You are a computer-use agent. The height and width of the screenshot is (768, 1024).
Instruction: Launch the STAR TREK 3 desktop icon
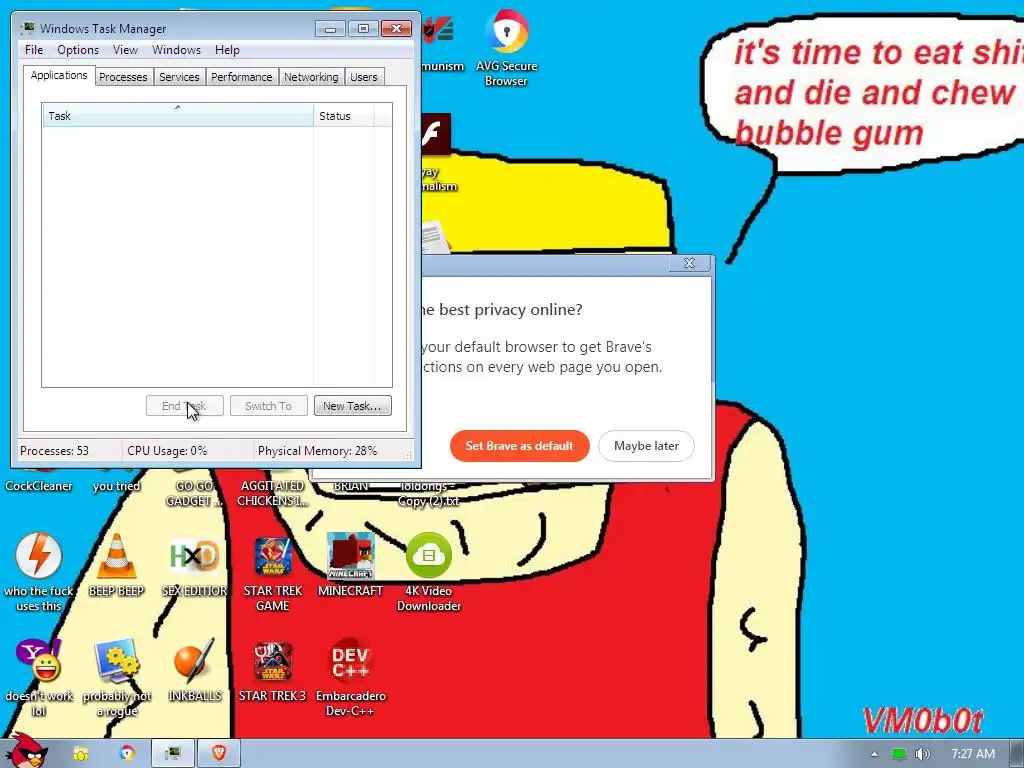[x=272, y=670]
